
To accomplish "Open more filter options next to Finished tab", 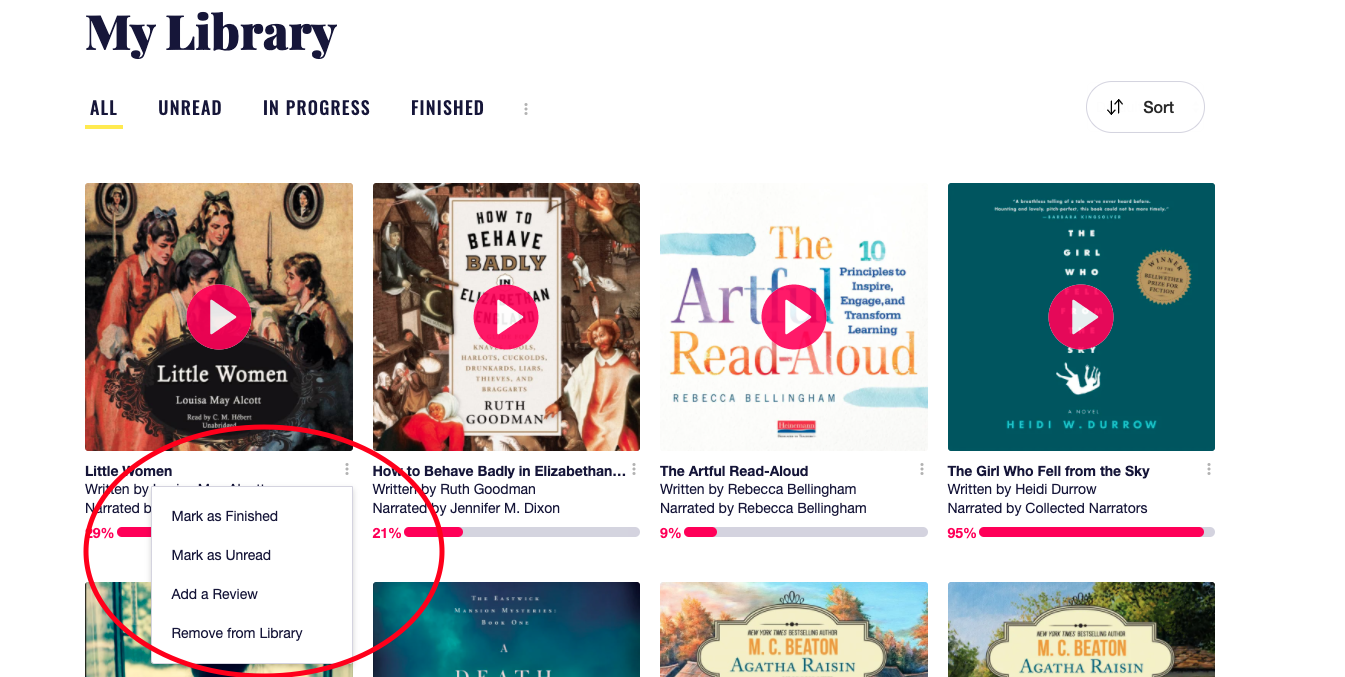I will (x=526, y=108).
